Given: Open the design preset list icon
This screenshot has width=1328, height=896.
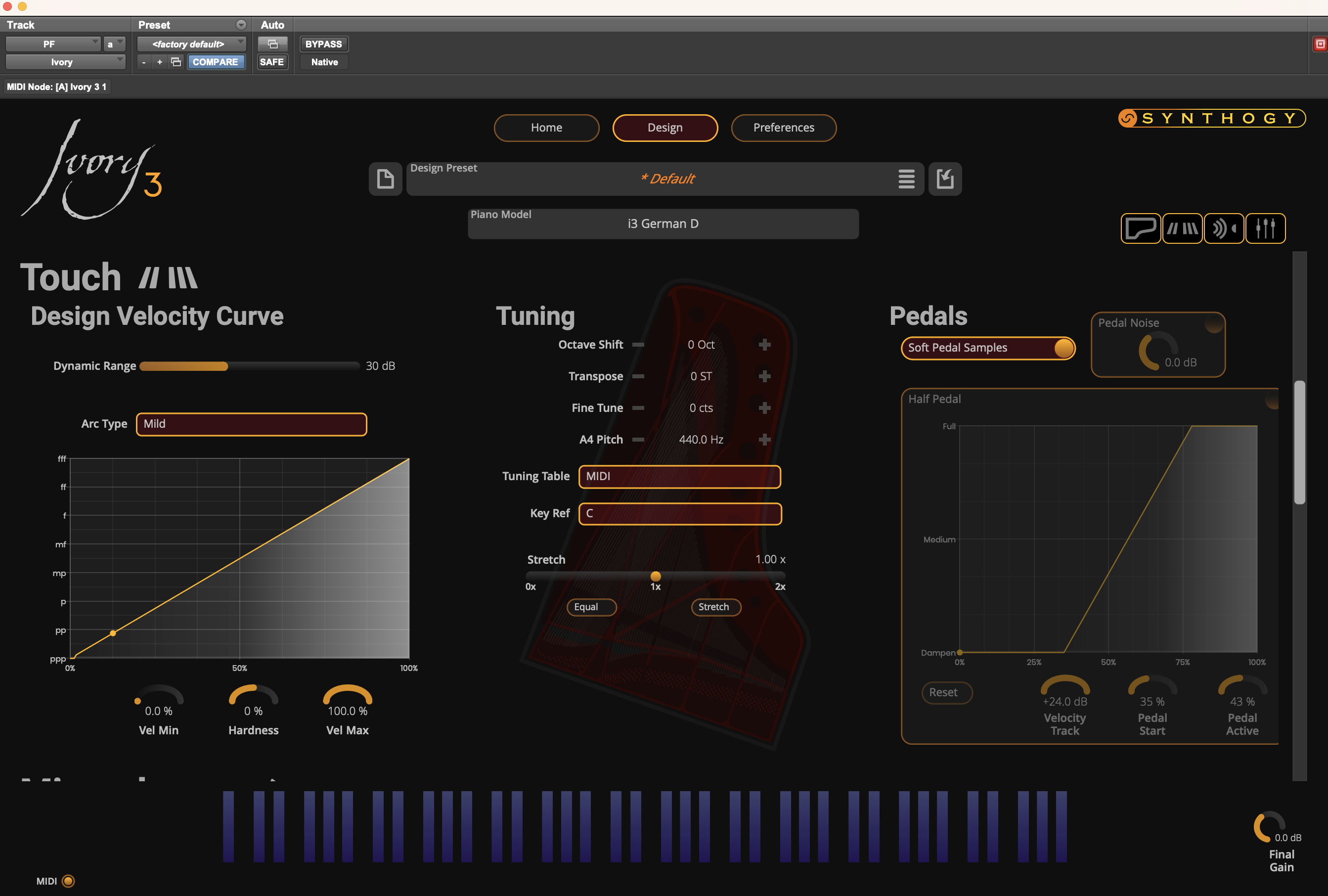Looking at the screenshot, I should coord(906,179).
